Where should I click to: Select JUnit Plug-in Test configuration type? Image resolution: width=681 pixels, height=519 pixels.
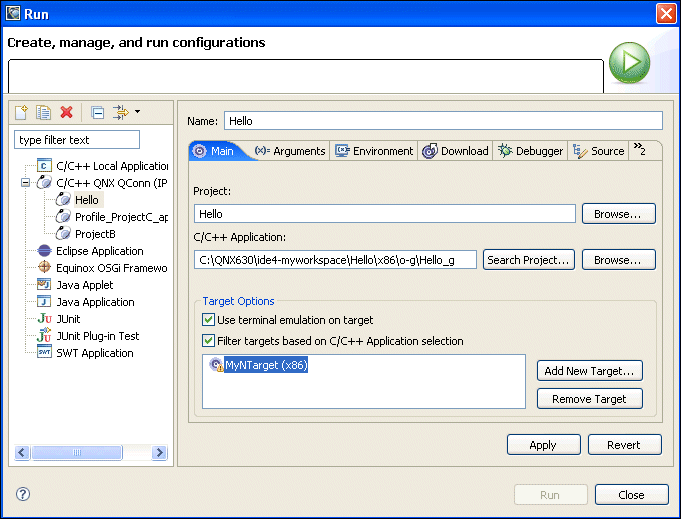point(97,336)
